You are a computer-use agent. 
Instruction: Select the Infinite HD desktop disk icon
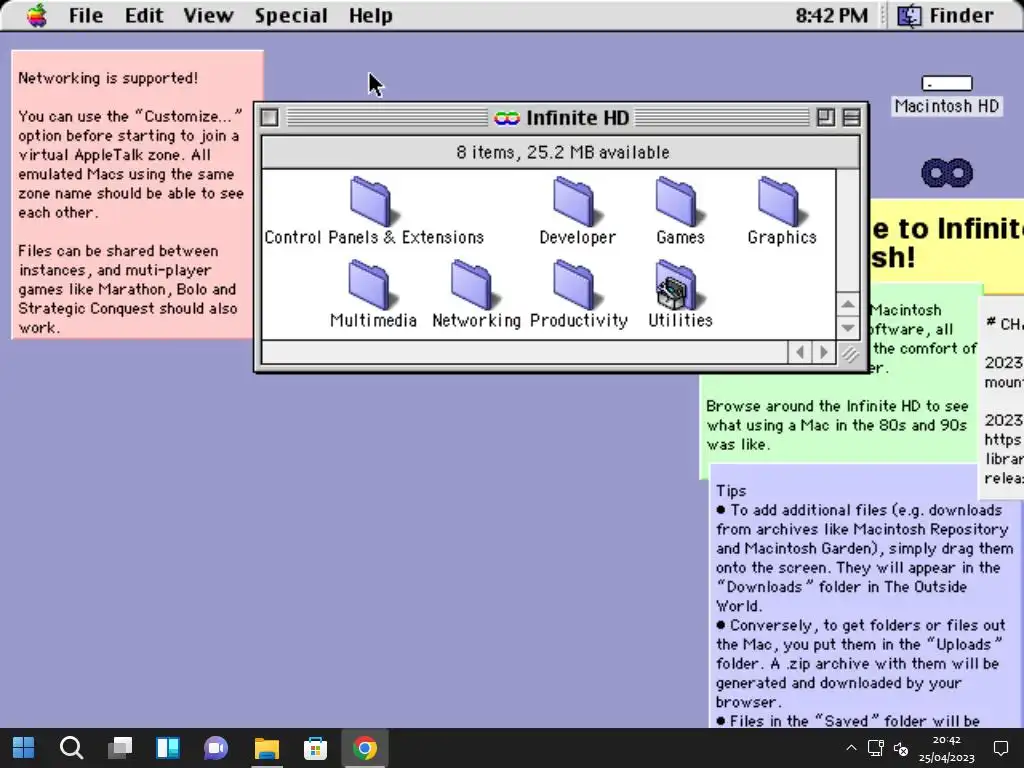coord(946,173)
